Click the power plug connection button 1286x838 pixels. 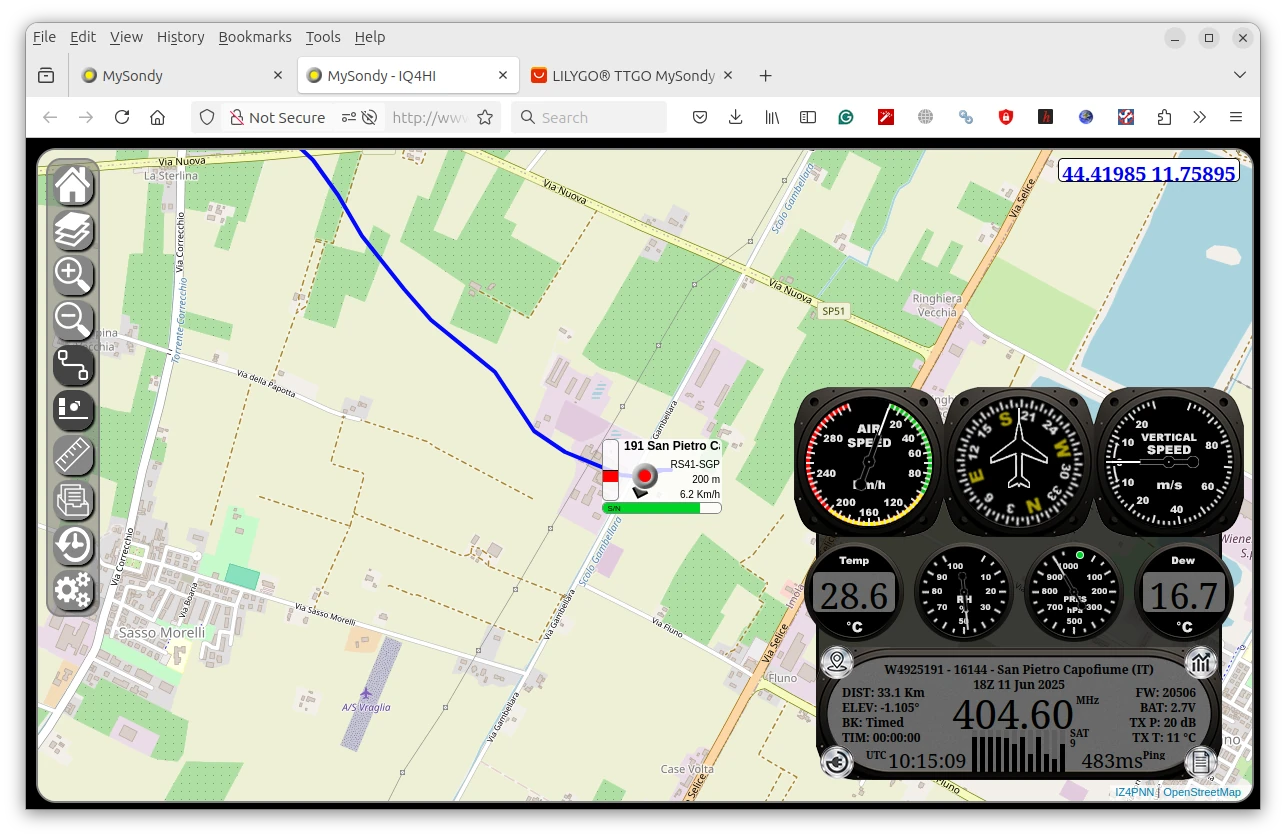(836, 763)
